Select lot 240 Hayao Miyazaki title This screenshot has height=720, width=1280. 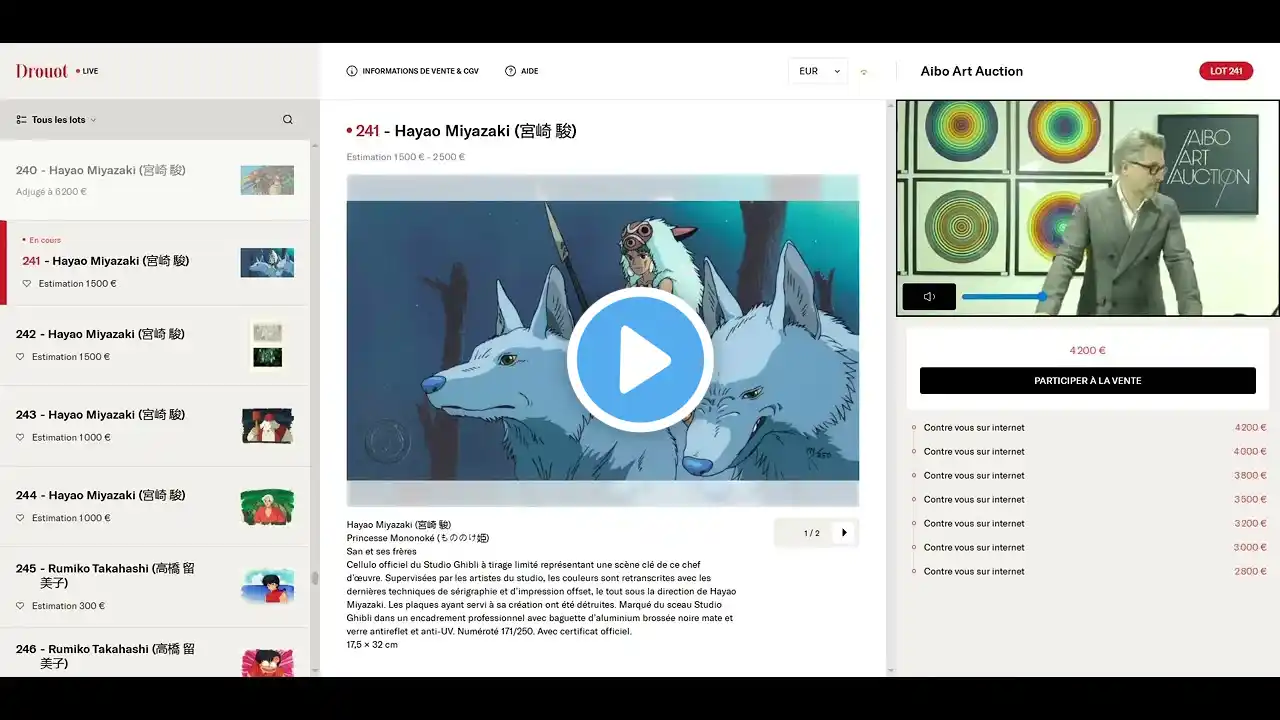(x=101, y=170)
